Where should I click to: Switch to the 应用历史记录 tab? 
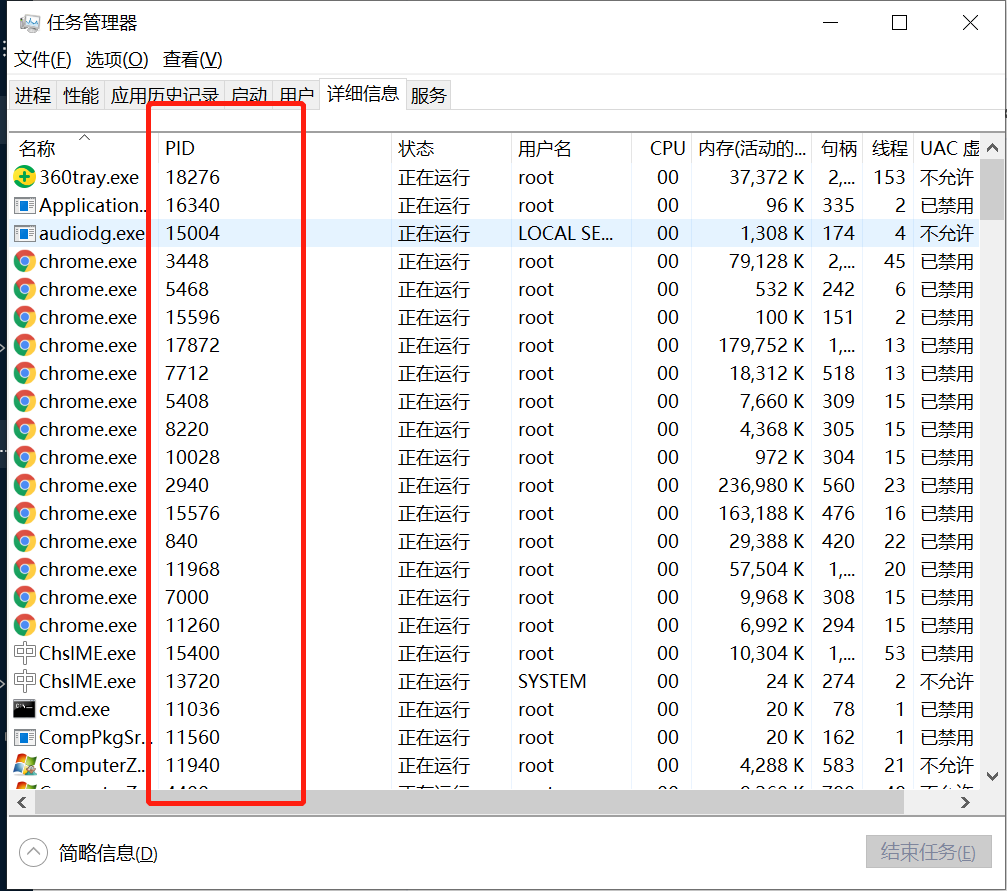coord(164,96)
